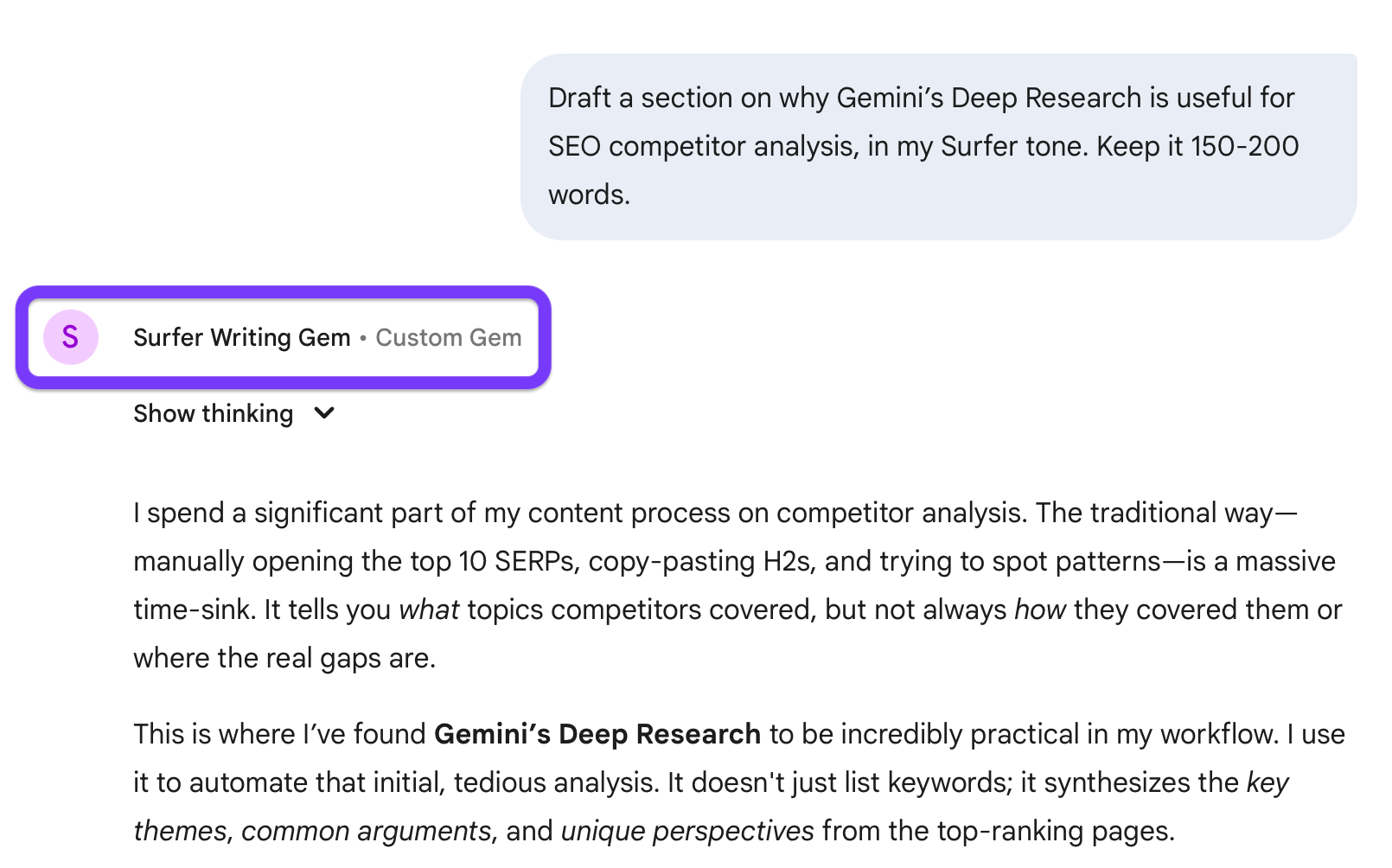The height and width of the screenshot is (868, 1392).
Task: Click the user prompt message bubble
Action: 937,146
